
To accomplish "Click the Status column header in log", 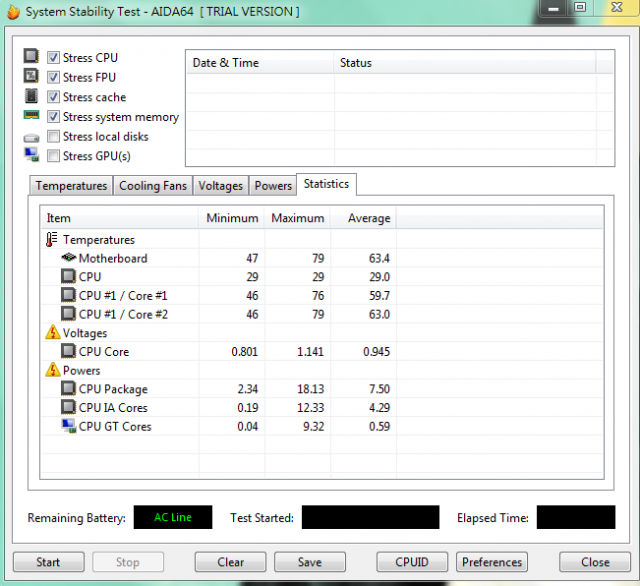I will coord(465,62).
